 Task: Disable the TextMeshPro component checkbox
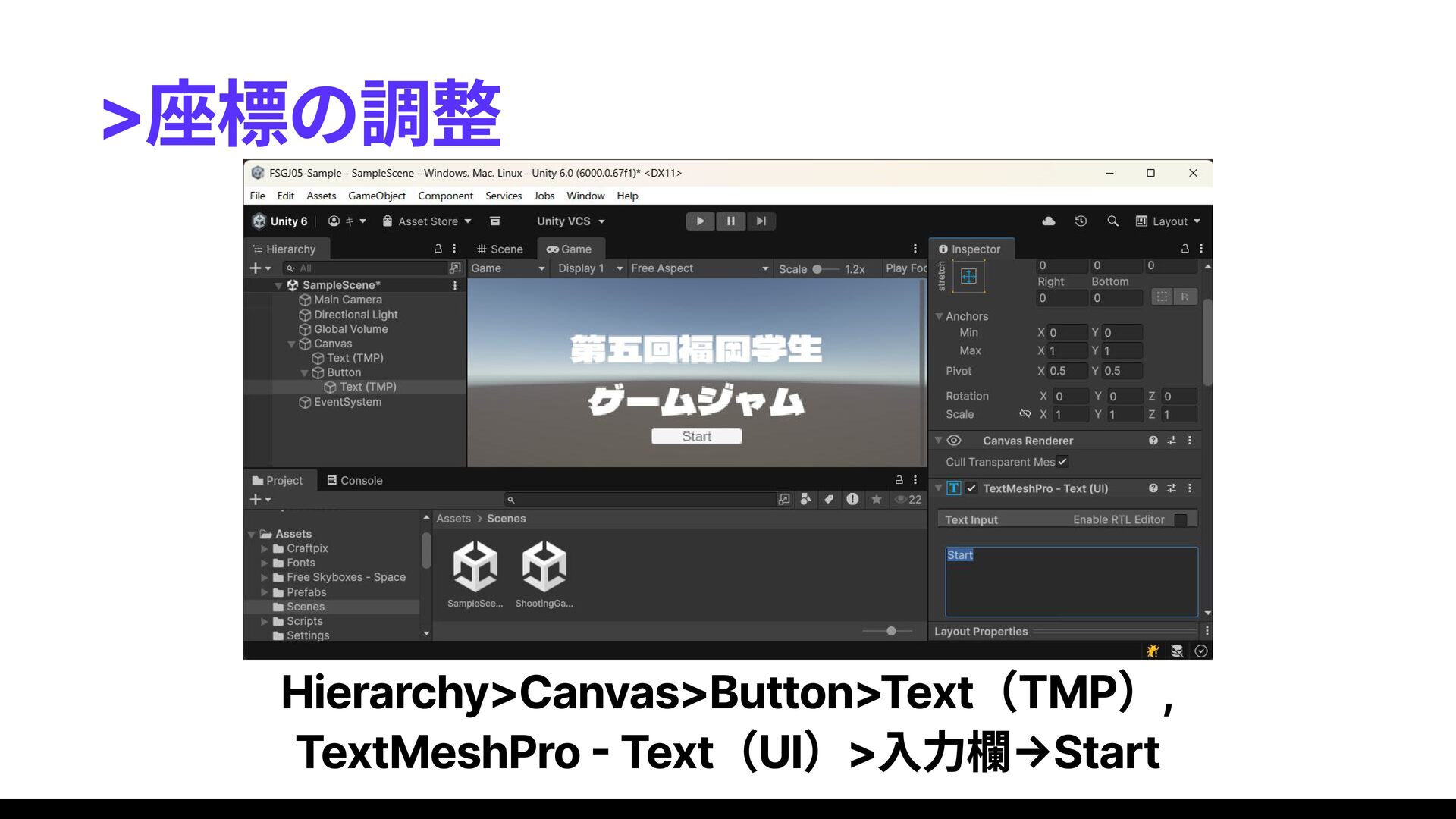tap(971, 488)
